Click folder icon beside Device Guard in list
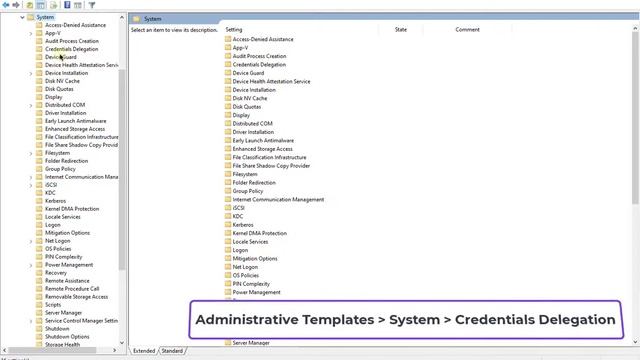 228,73
